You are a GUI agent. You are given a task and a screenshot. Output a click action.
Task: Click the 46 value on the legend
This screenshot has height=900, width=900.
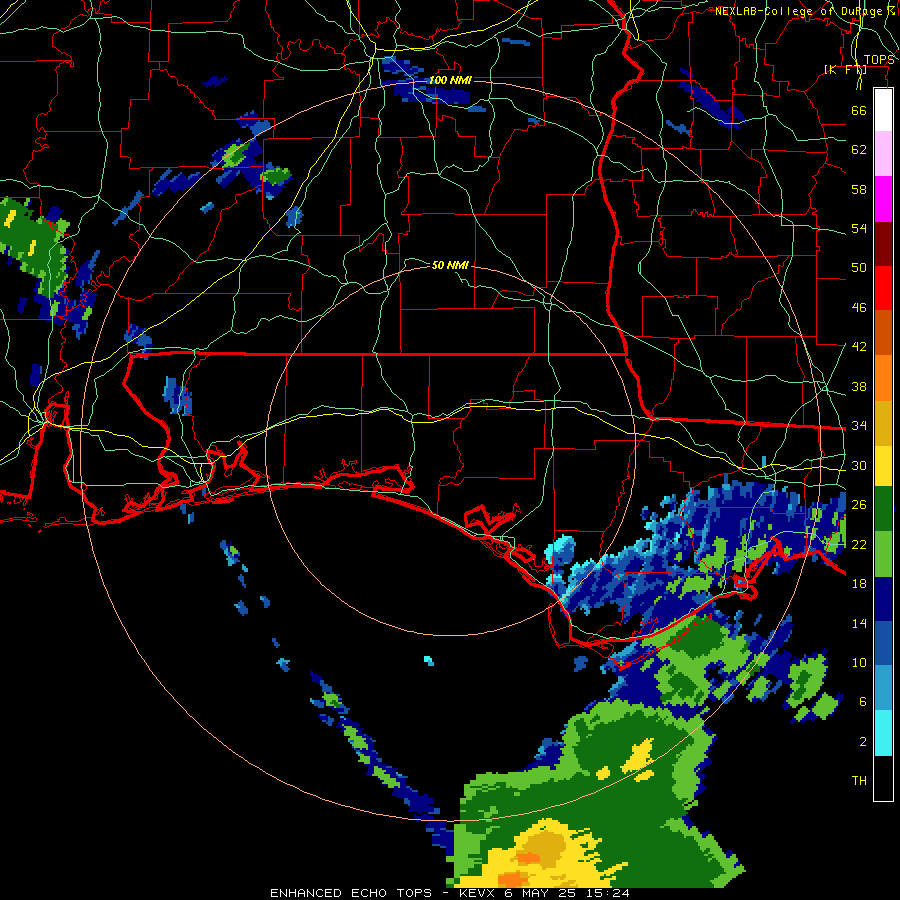[859, 308]
